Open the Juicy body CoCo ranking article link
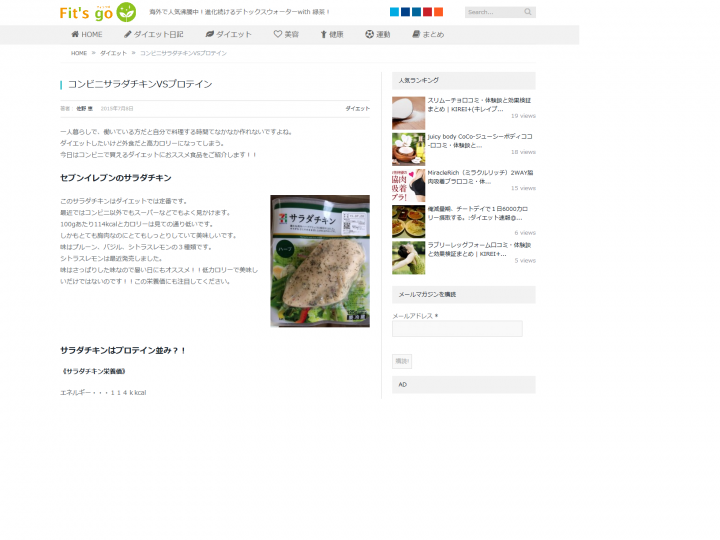Image resolution: width=720 pixels, height=540 pixels. [480, 141]
